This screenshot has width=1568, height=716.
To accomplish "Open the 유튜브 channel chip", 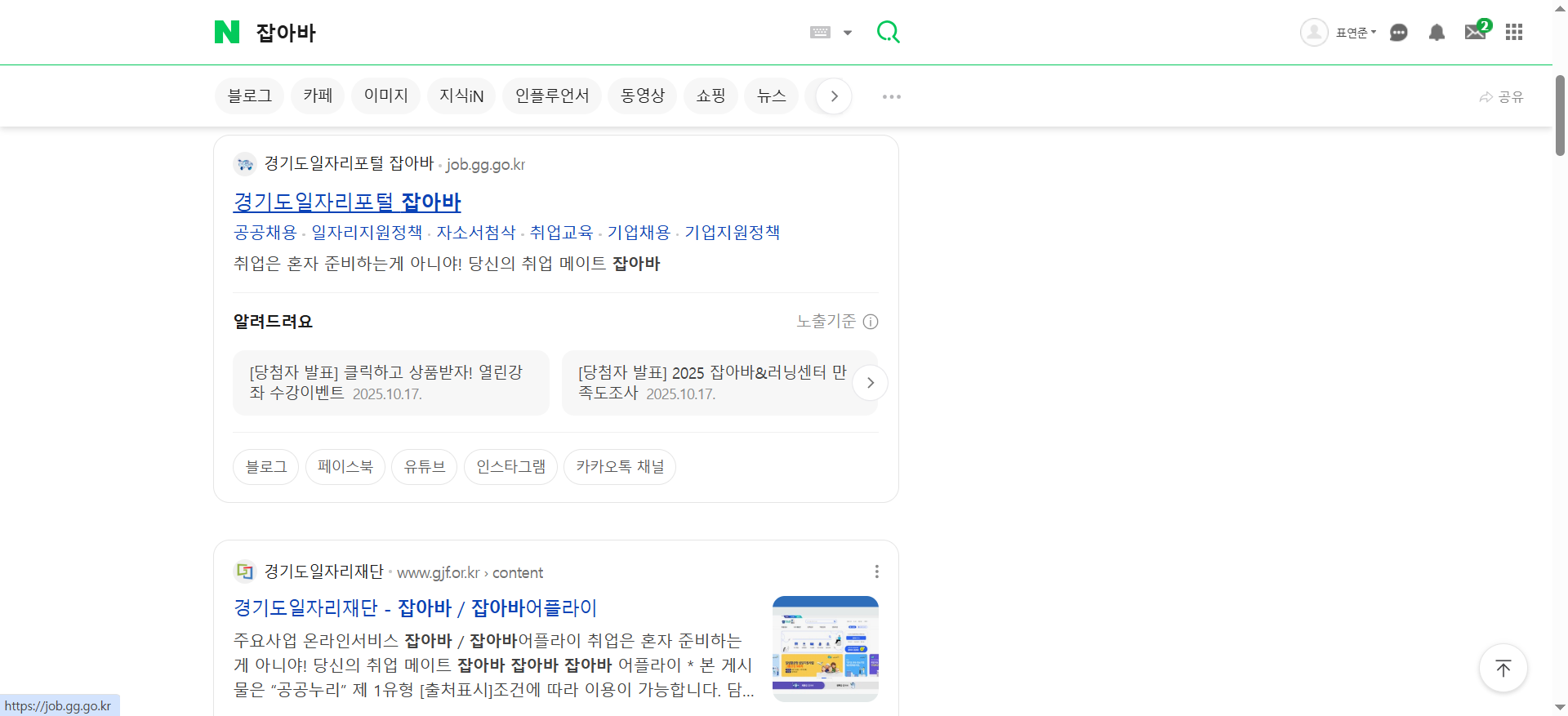I will (x=425, y=467).
